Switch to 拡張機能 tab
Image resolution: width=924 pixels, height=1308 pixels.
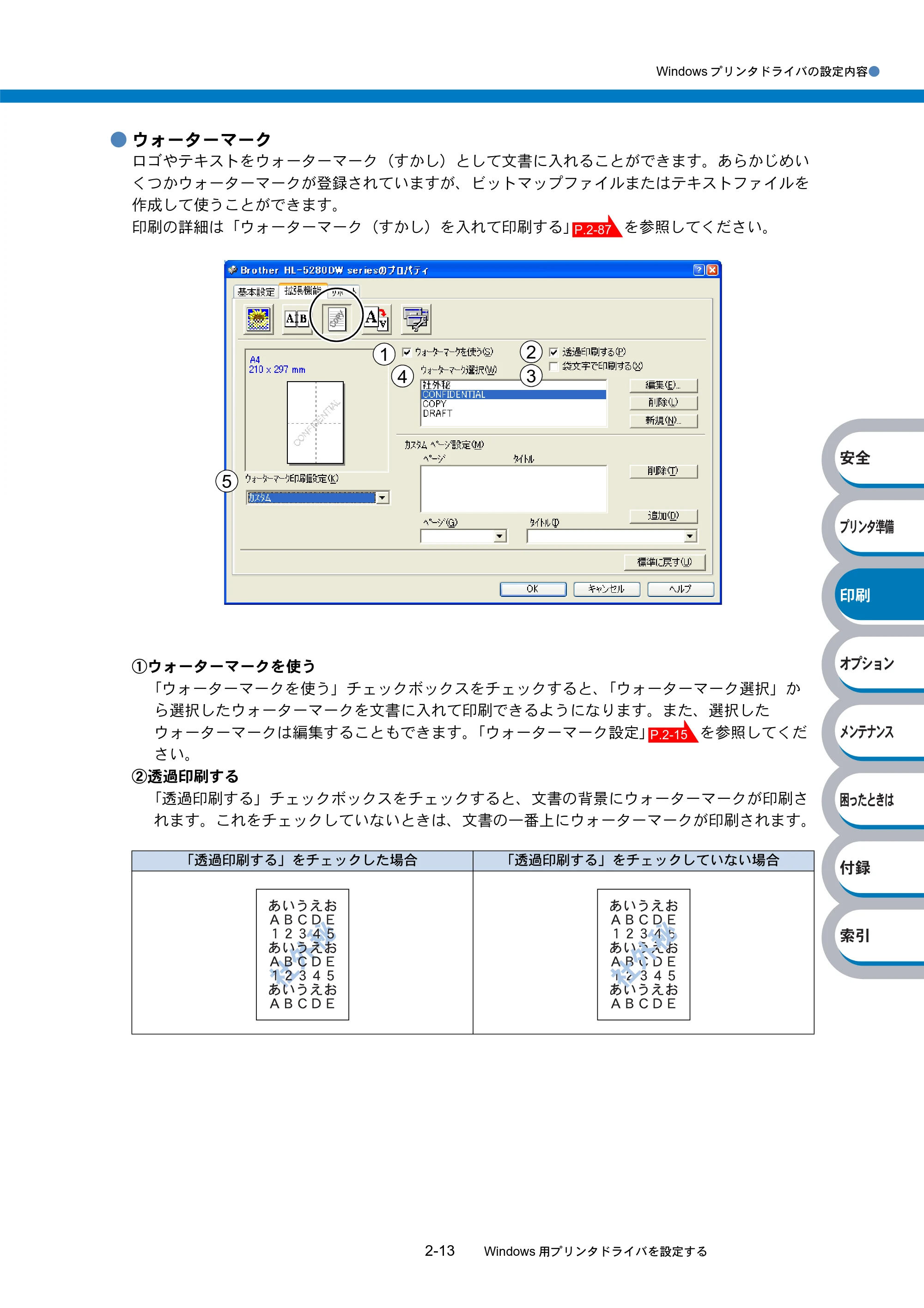pos(303,291)
